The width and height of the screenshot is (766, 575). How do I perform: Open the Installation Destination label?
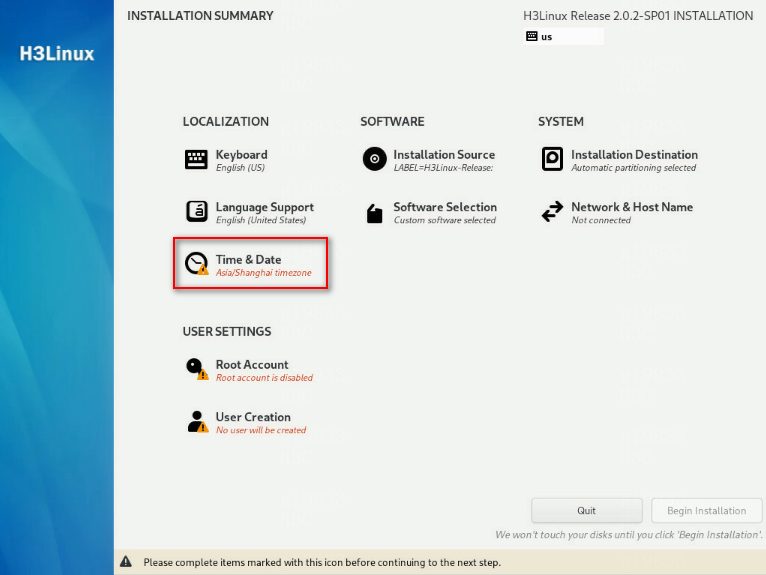(x=635, y=154)
